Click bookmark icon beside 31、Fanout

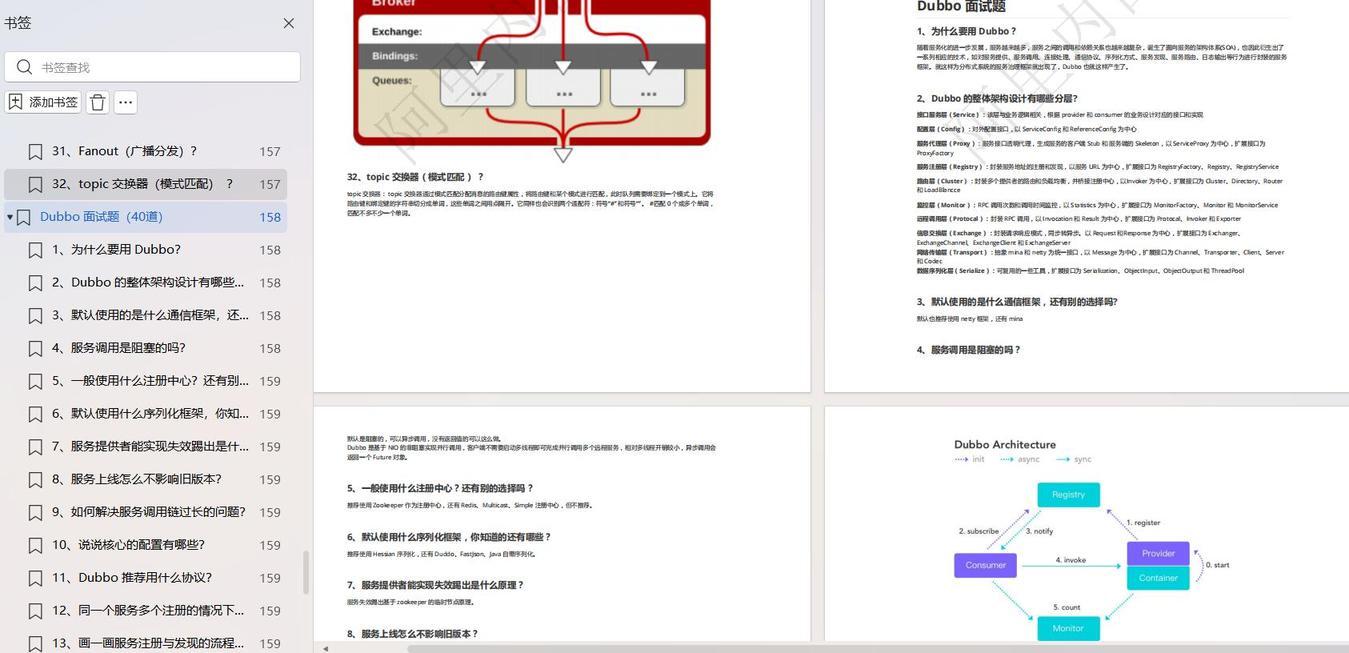pos(35,151)
